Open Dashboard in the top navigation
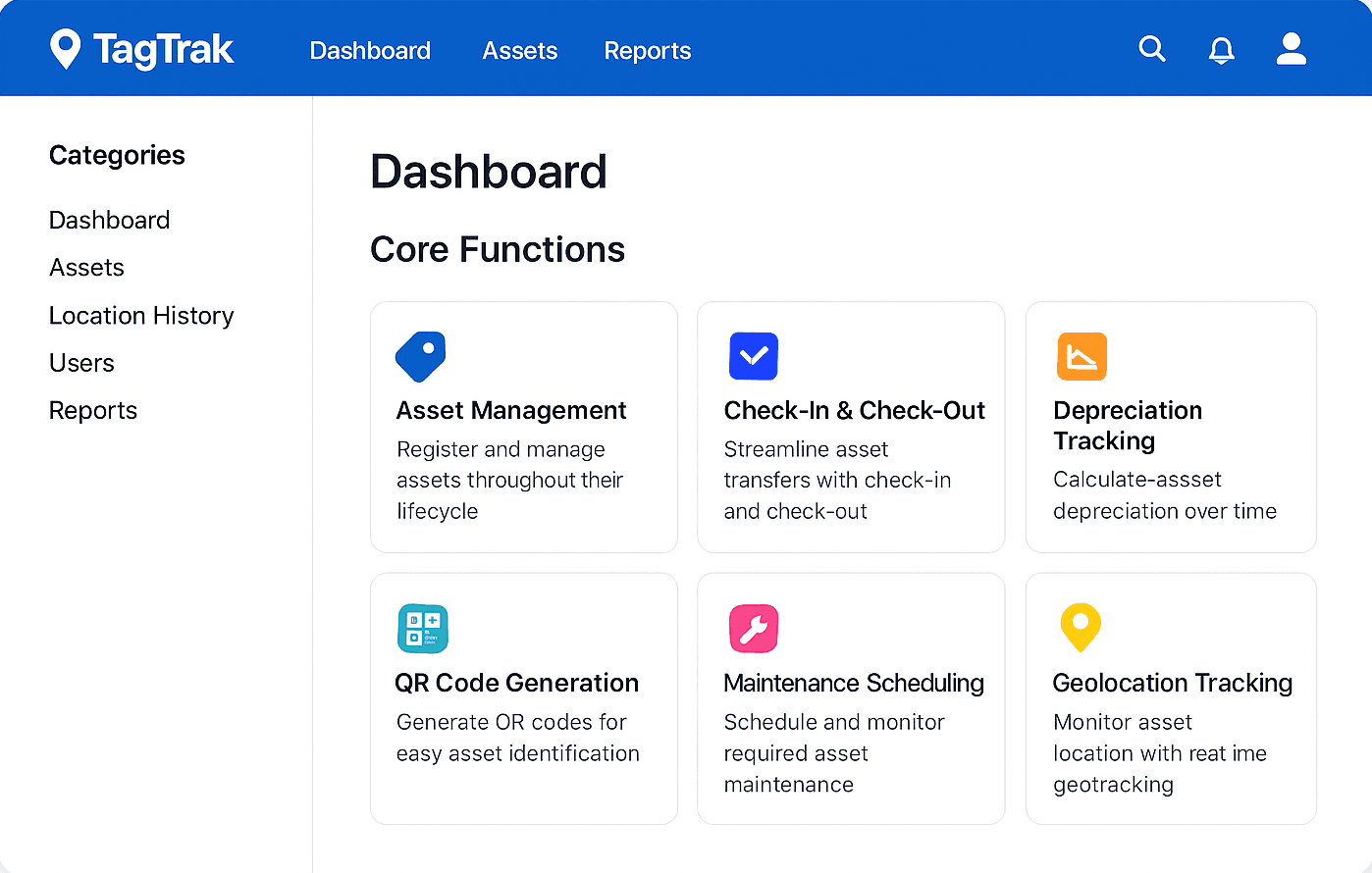 point(370,51)
